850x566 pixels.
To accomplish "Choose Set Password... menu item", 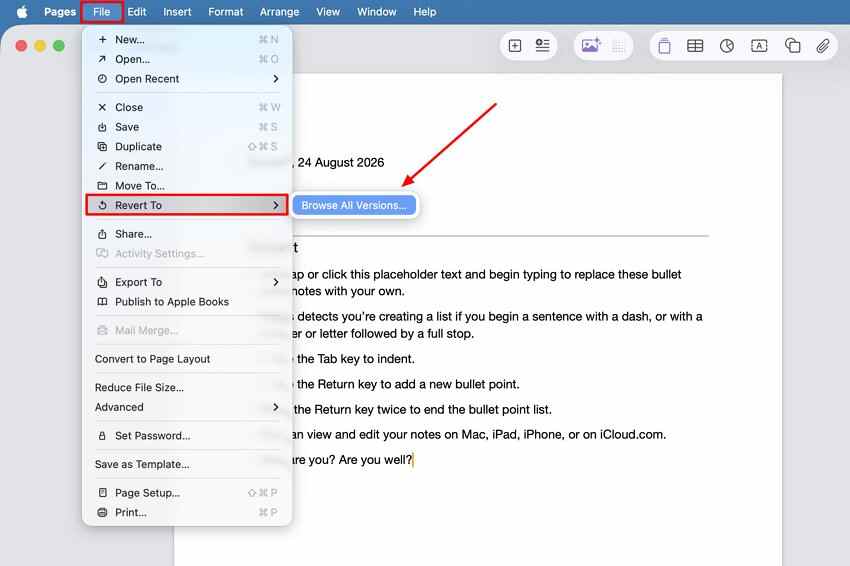I will pos(187,435).
